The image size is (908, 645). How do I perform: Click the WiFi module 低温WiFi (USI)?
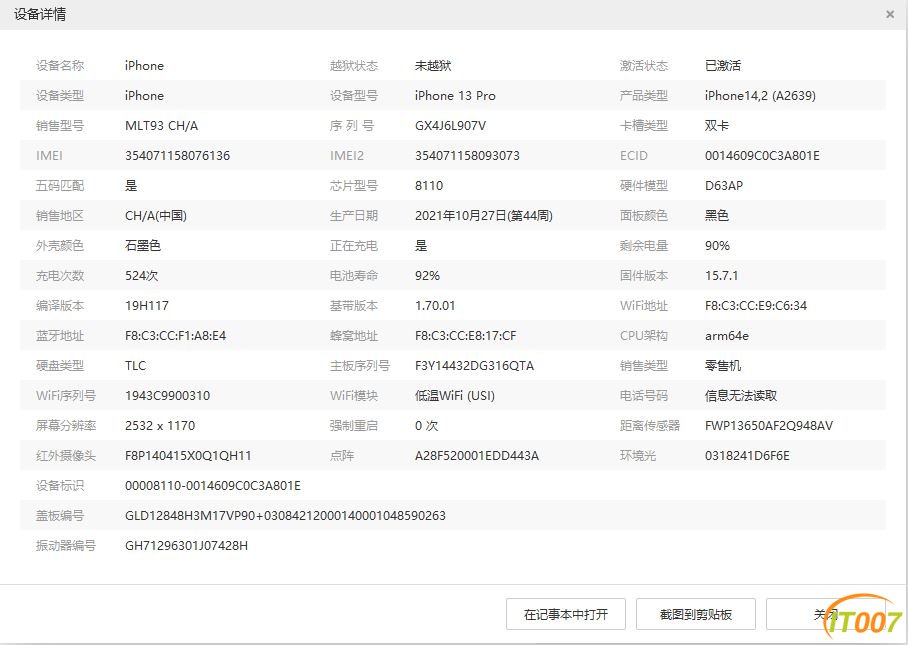coord(455,397)
